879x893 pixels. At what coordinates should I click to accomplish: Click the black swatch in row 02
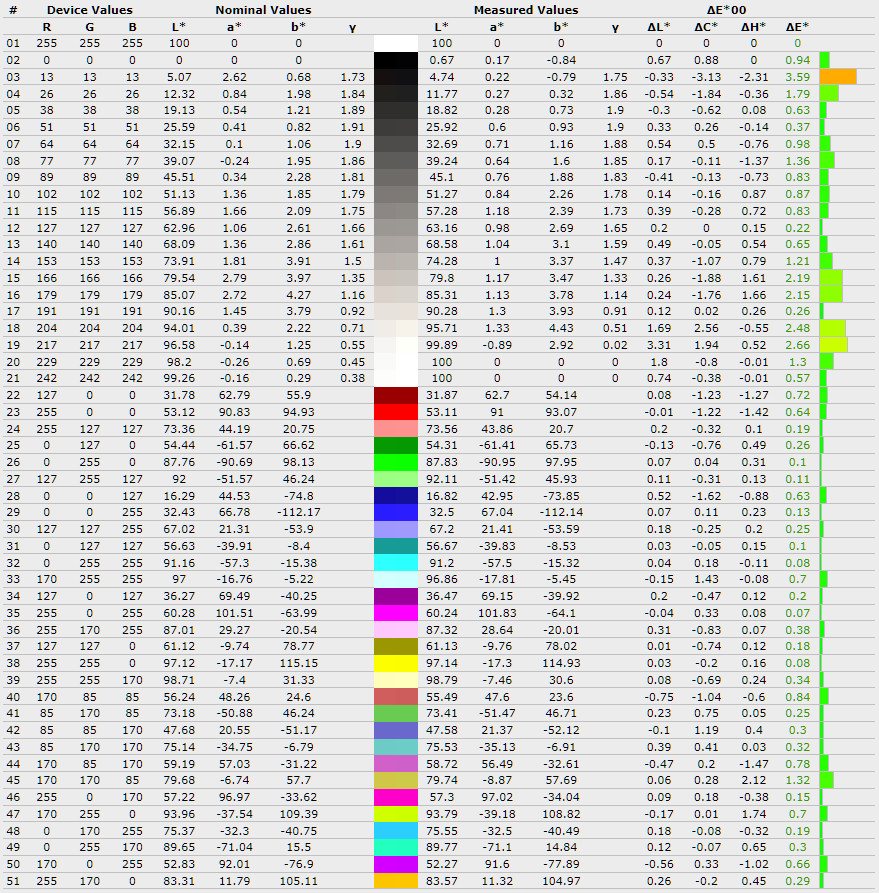395,61
